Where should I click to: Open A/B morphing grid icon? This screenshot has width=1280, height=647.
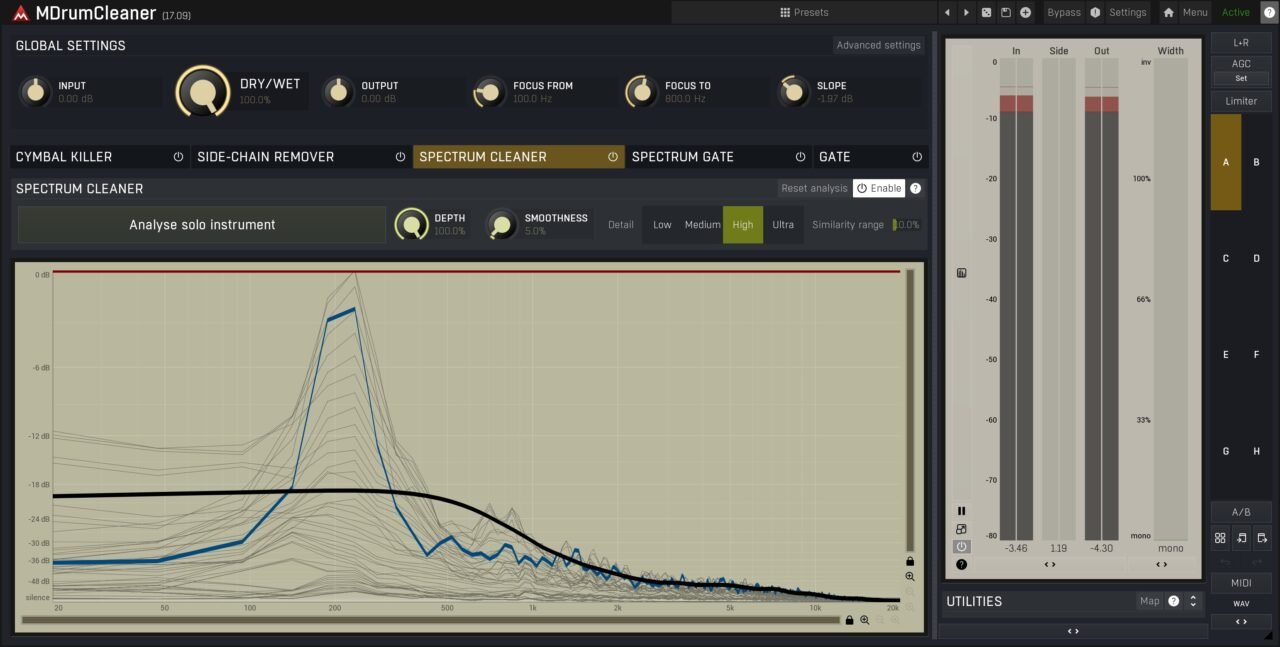point(1220,538)
